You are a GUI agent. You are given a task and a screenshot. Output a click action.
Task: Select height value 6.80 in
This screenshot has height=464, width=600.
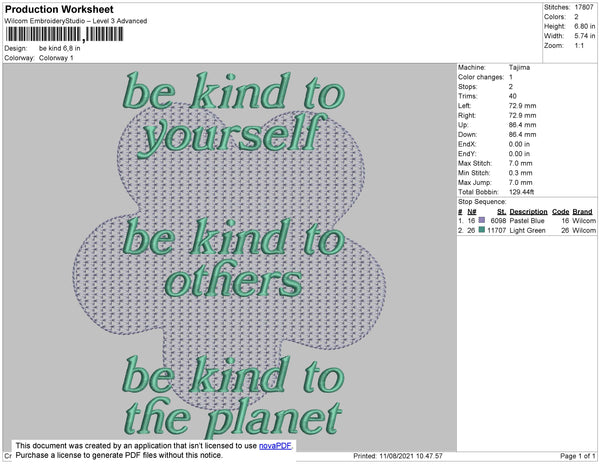click(x=584, y=26)
